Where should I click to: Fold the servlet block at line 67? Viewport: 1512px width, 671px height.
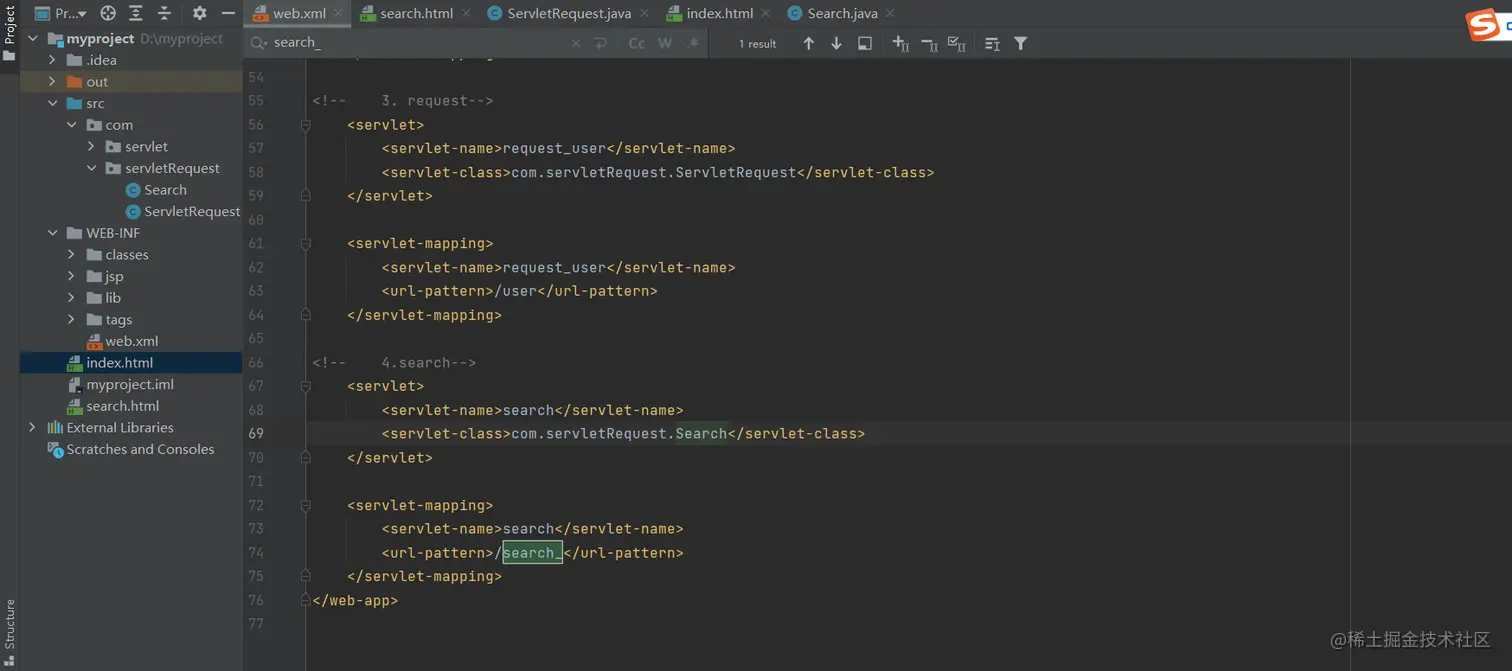[305, 386]
